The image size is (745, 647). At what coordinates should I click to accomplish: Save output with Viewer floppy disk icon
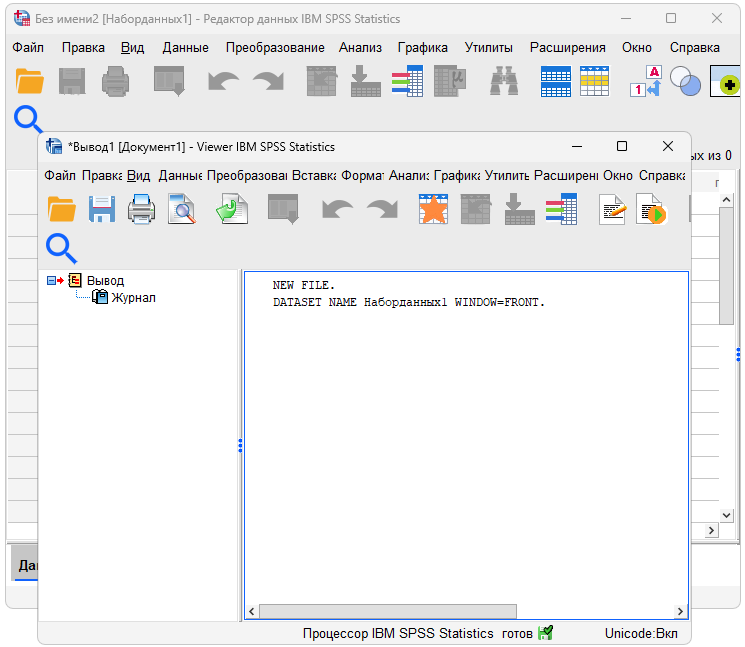102,209
